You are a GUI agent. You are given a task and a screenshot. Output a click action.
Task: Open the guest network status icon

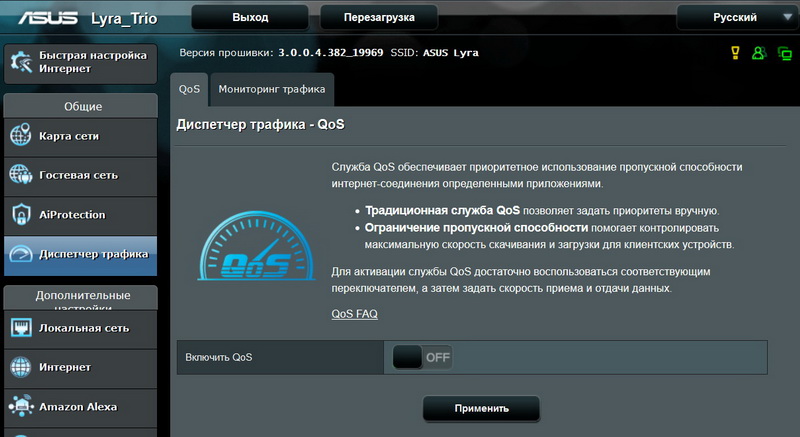click(760, 53)
